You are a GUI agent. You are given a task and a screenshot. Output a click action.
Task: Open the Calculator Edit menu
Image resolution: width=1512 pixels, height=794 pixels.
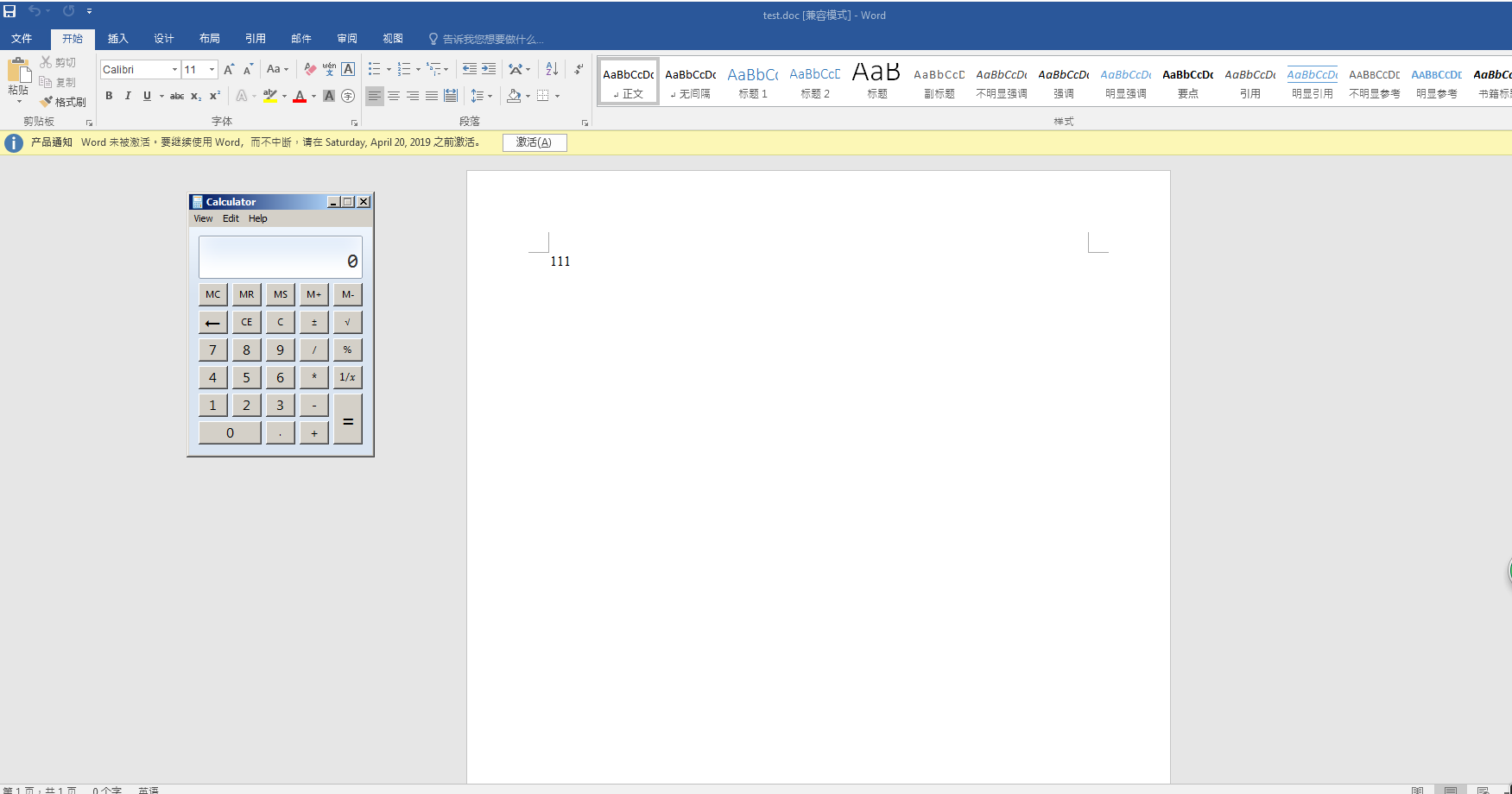tap(231, 218)
